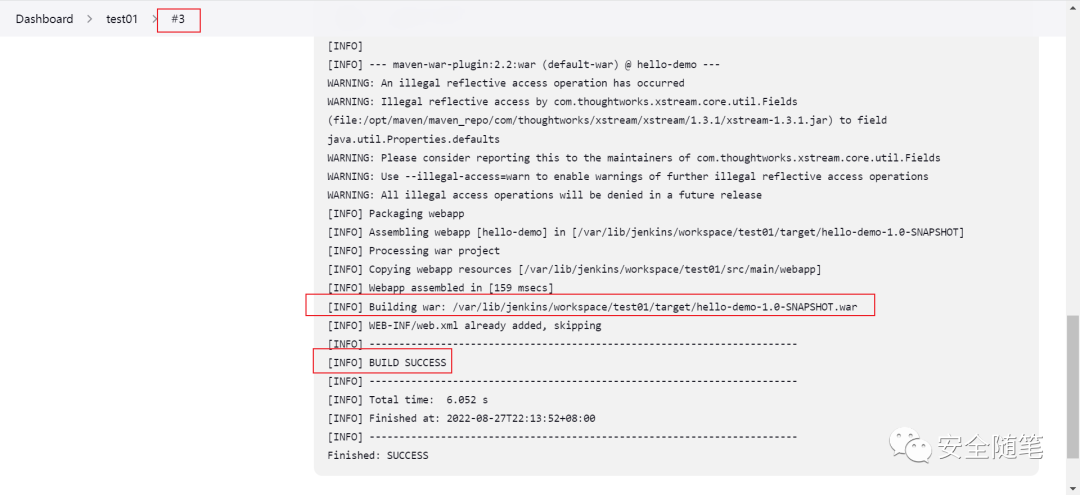Click the 'Assembling webapp [hello-demo]' line
Viewport: 1080px width, 495px height.
645,232
